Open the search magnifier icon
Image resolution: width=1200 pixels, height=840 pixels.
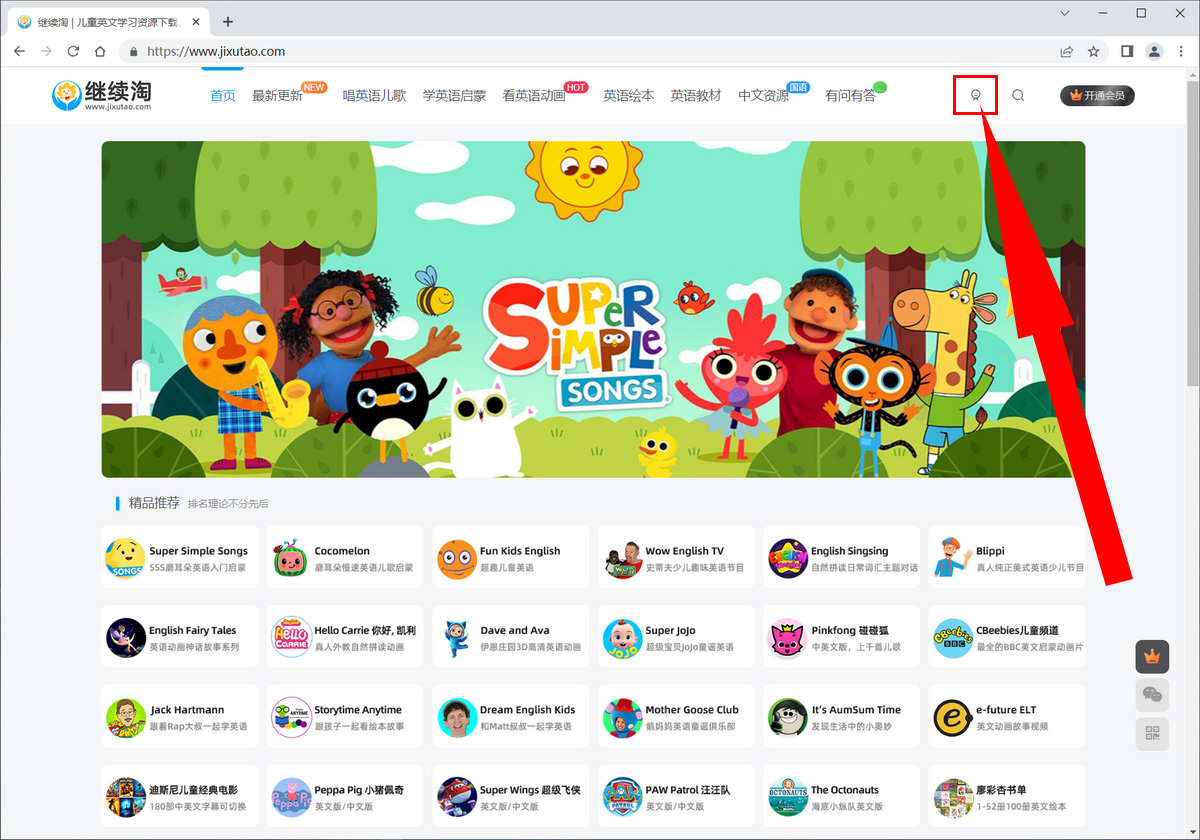coord(1018,96)
